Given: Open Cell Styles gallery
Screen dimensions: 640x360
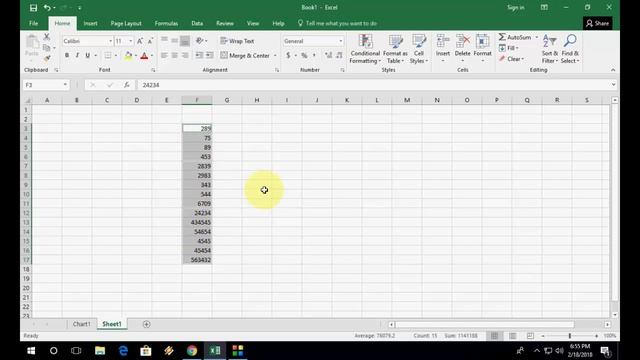Looking at the screenshot, I should [419, 49].
